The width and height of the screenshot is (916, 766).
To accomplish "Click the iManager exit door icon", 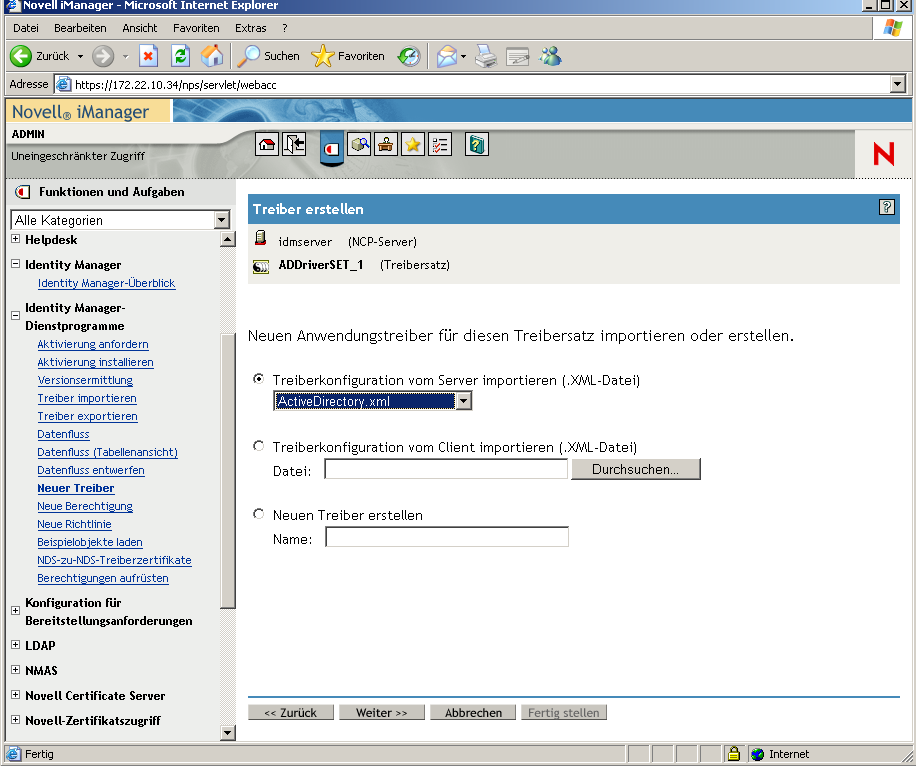I will coord(292,144).
